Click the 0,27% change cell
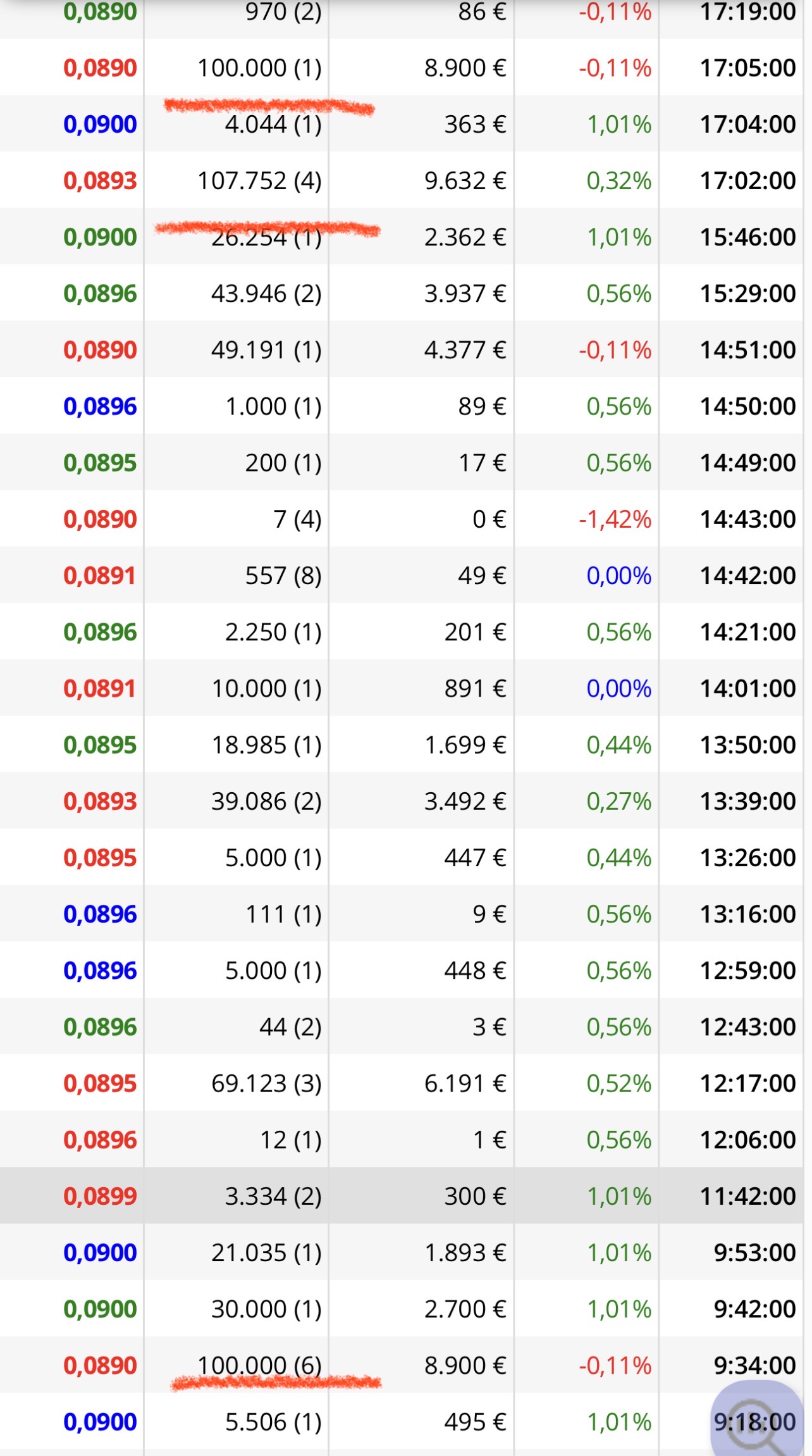The width and height of the screenshot is (812, 1456). click(x=618, y=801)
